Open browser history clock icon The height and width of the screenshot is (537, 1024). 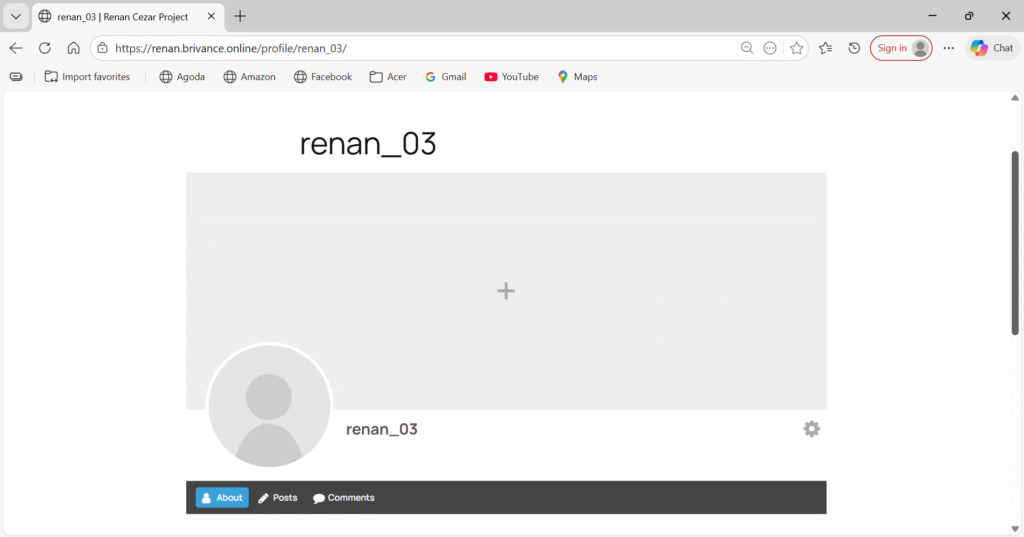(854, 48)
